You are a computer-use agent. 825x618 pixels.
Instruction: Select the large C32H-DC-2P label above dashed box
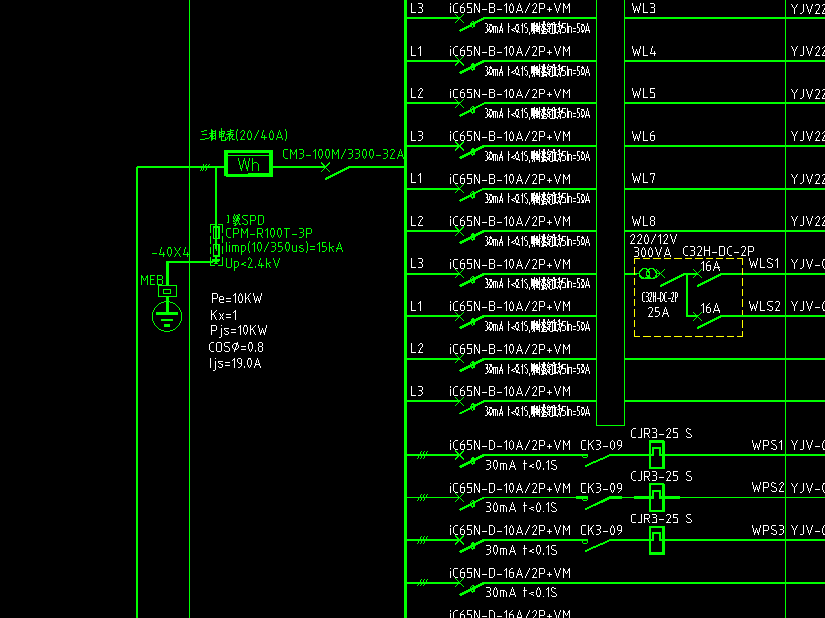718,251
